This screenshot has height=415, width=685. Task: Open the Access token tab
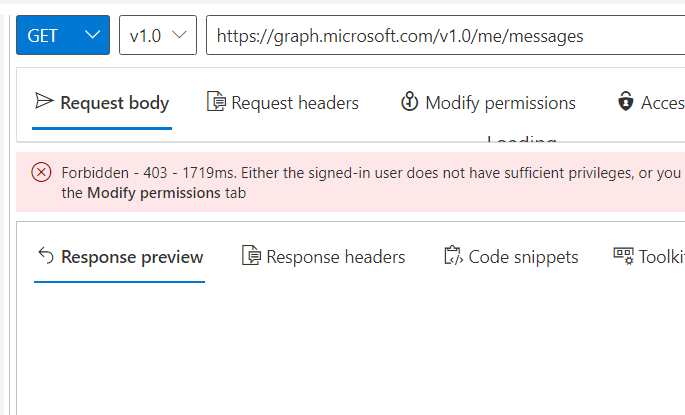tap(651, 103)
